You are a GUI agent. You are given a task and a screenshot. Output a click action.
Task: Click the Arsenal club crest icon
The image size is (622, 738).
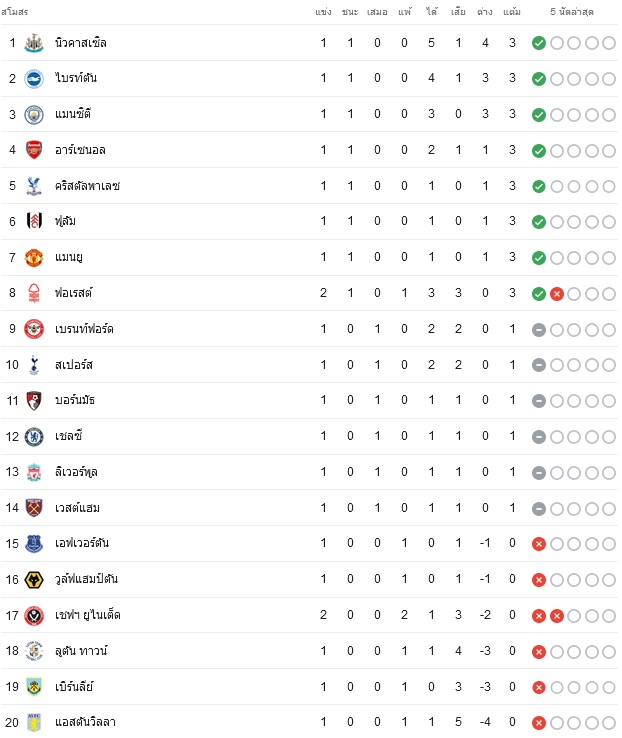[34, 150]
